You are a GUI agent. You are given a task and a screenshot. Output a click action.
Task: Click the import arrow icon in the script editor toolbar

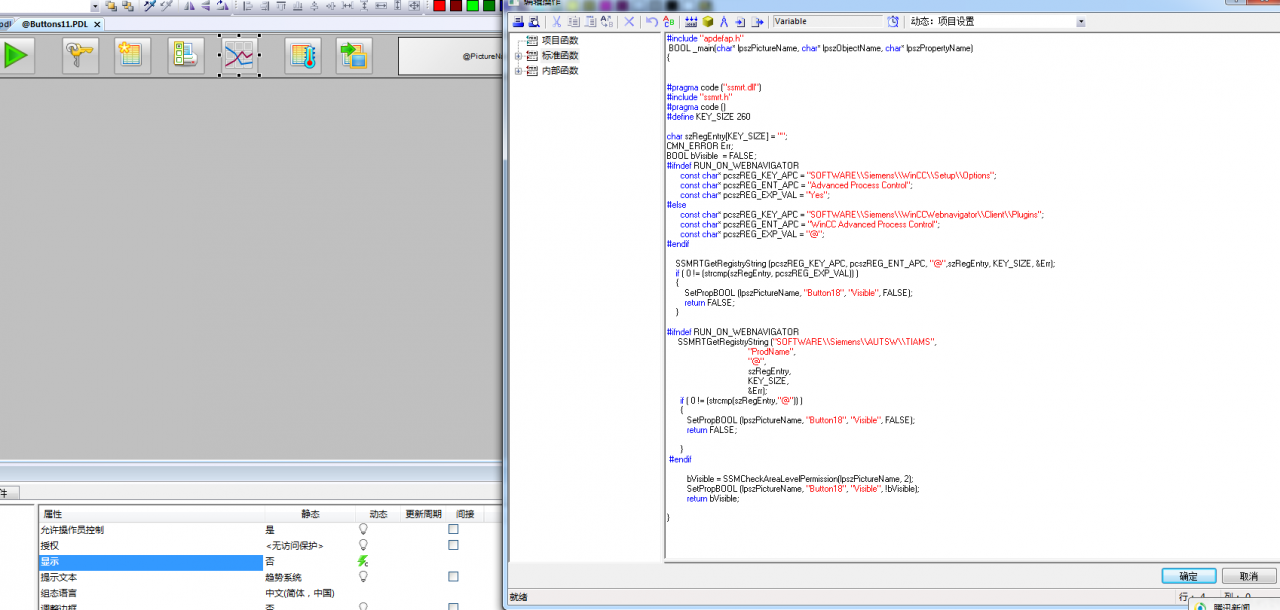(x=740, y=21)
